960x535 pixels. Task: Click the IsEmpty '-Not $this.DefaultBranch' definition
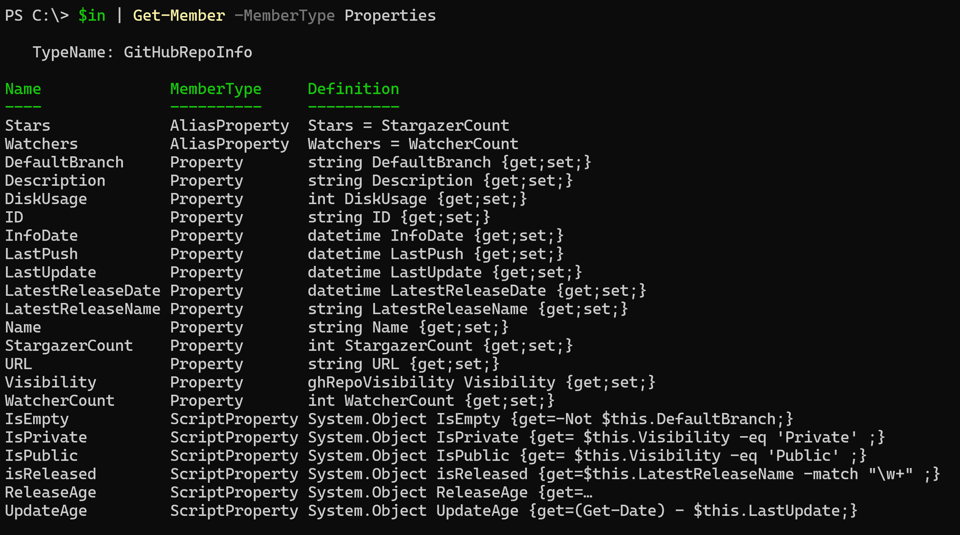550,420
